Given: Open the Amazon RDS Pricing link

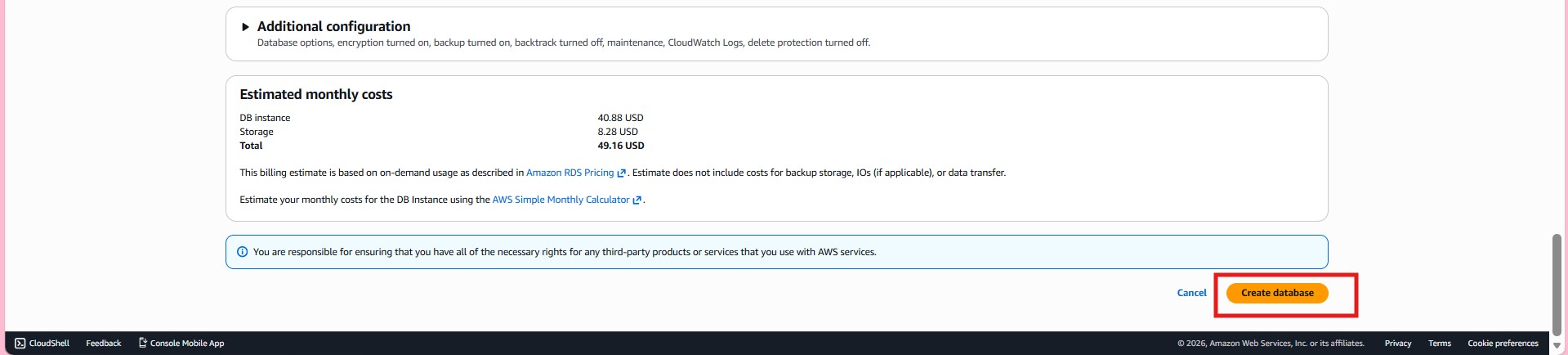Looking at the screenshot, I should pyautogui.click(x=570, y=173).
